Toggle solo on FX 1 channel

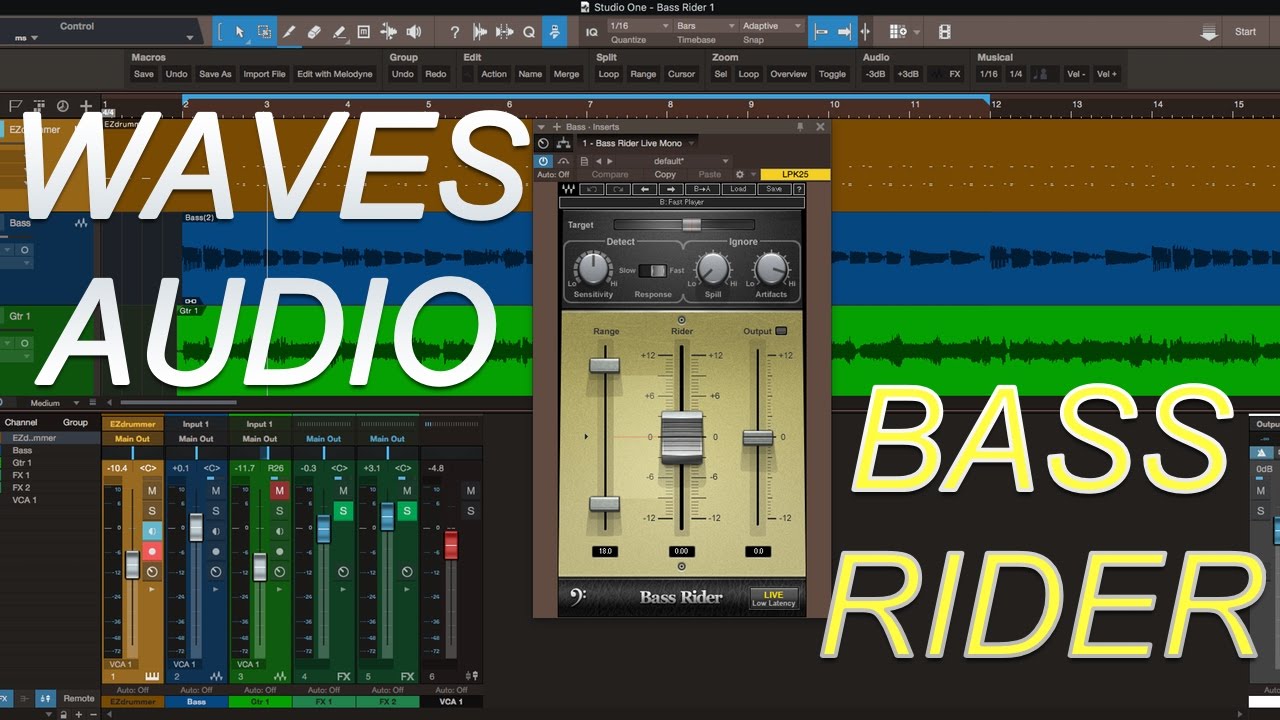(343, 511)
